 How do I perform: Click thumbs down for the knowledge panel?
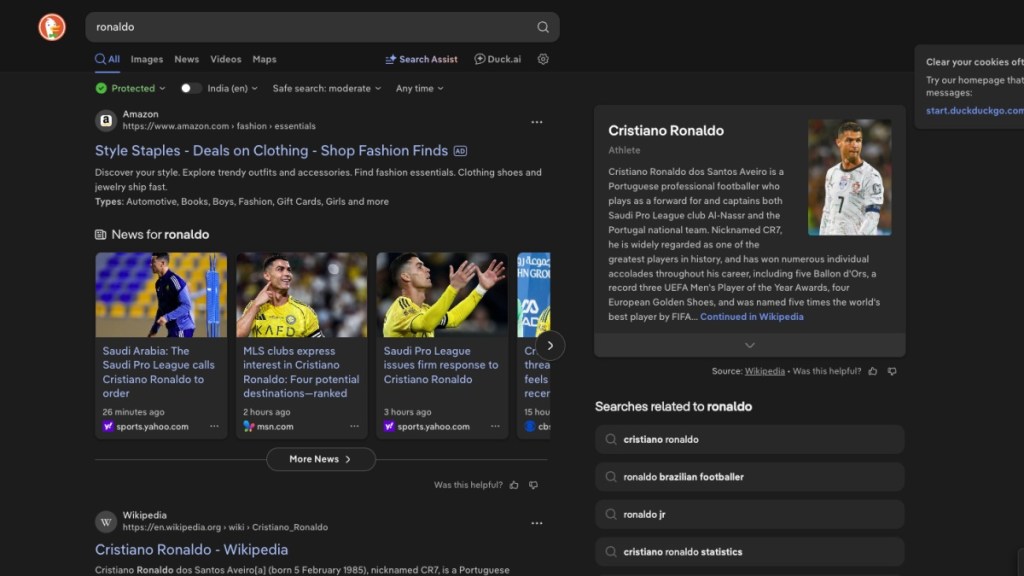(891, 370)
